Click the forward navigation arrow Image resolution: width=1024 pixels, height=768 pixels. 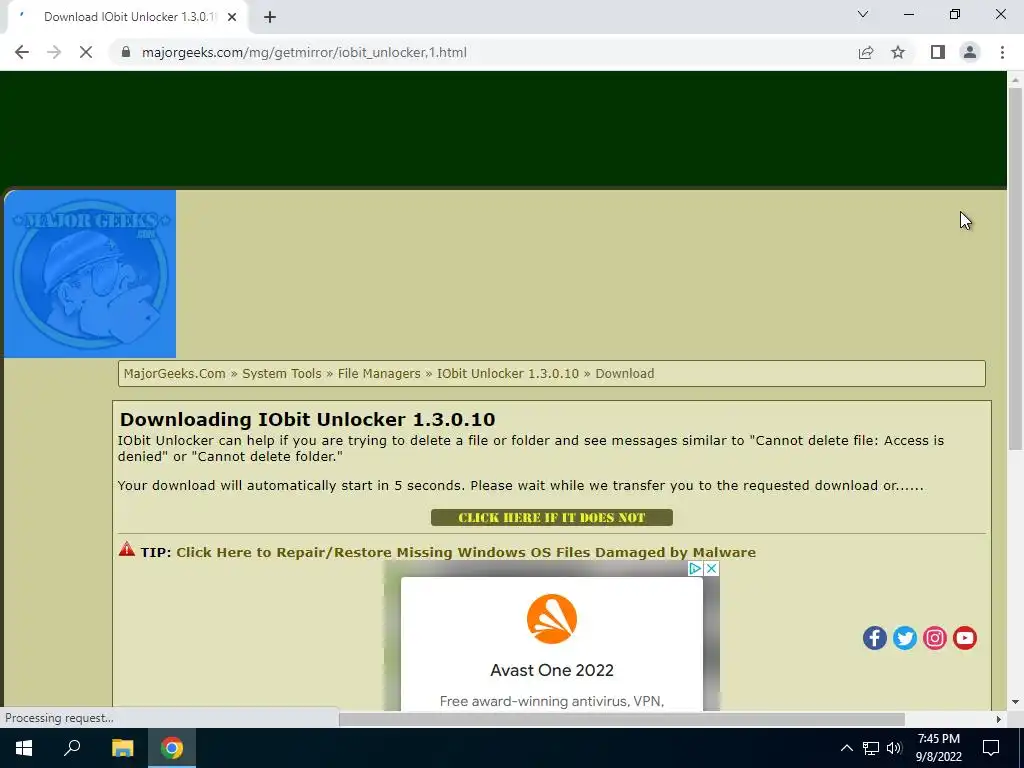pos(54,52)
